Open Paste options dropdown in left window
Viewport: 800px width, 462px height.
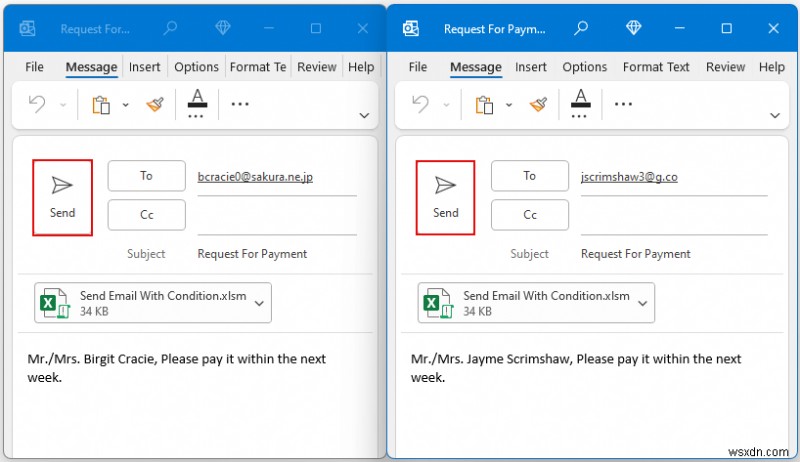click(x=126, y=104)
